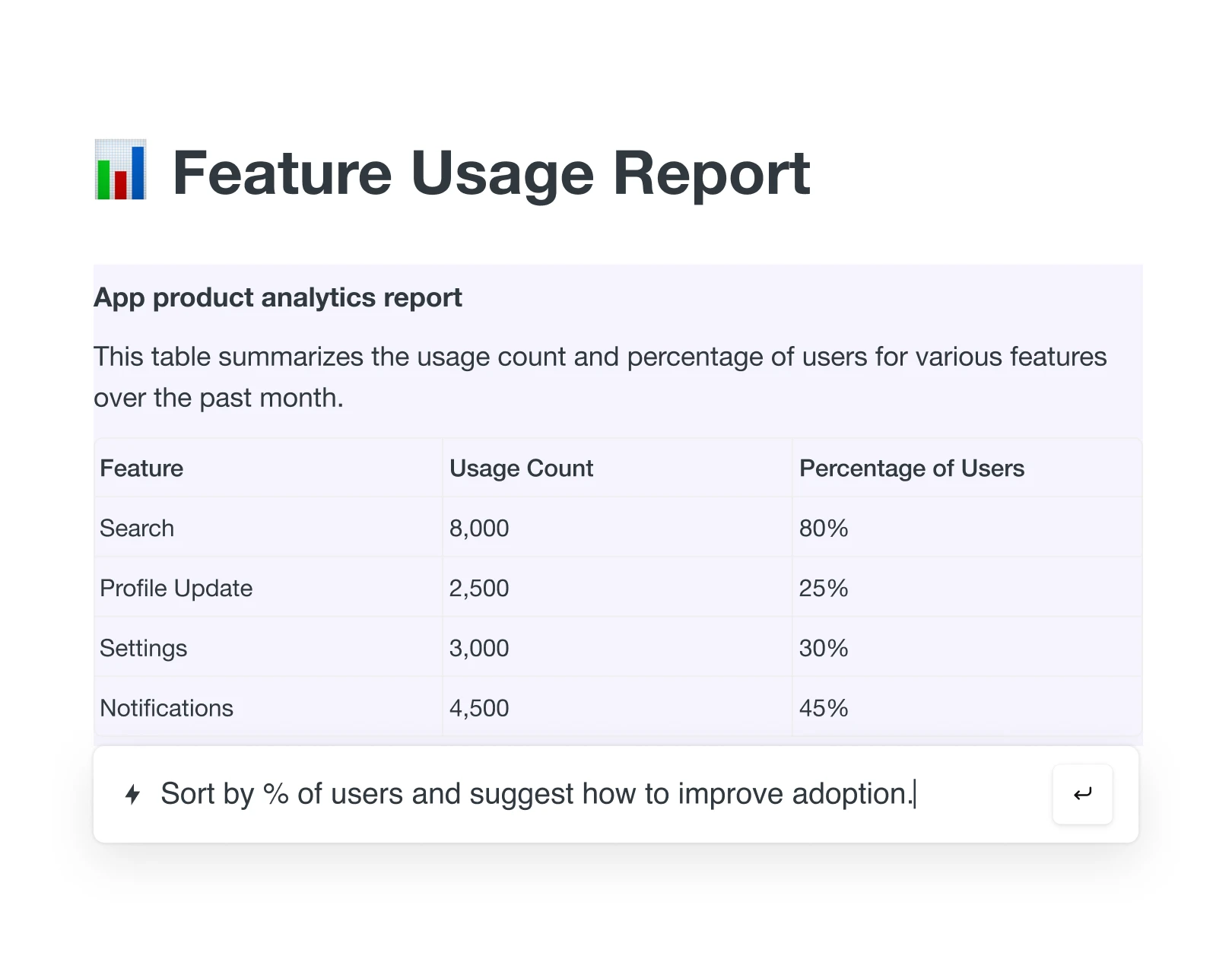
Task: Click the App product analytics report heading
Action: point(277,297)
